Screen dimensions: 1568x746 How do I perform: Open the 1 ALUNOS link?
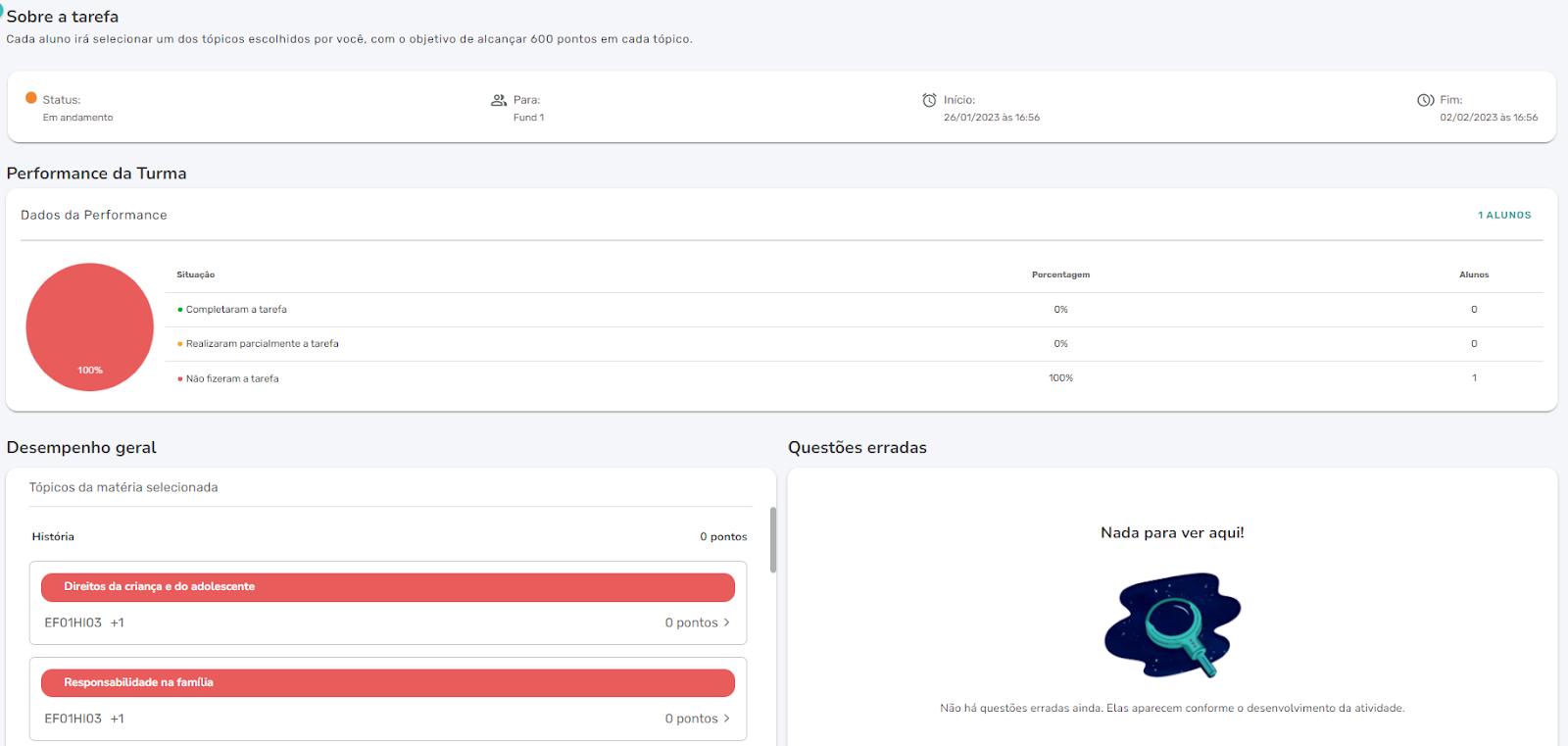coord(1504,215)
